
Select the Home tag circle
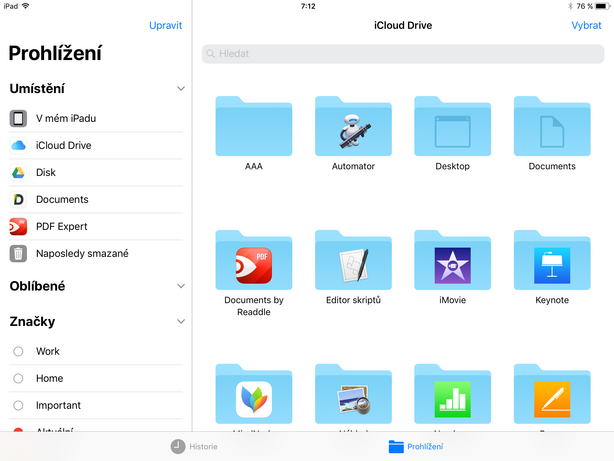pyautogui.click(x=18, y=378)
